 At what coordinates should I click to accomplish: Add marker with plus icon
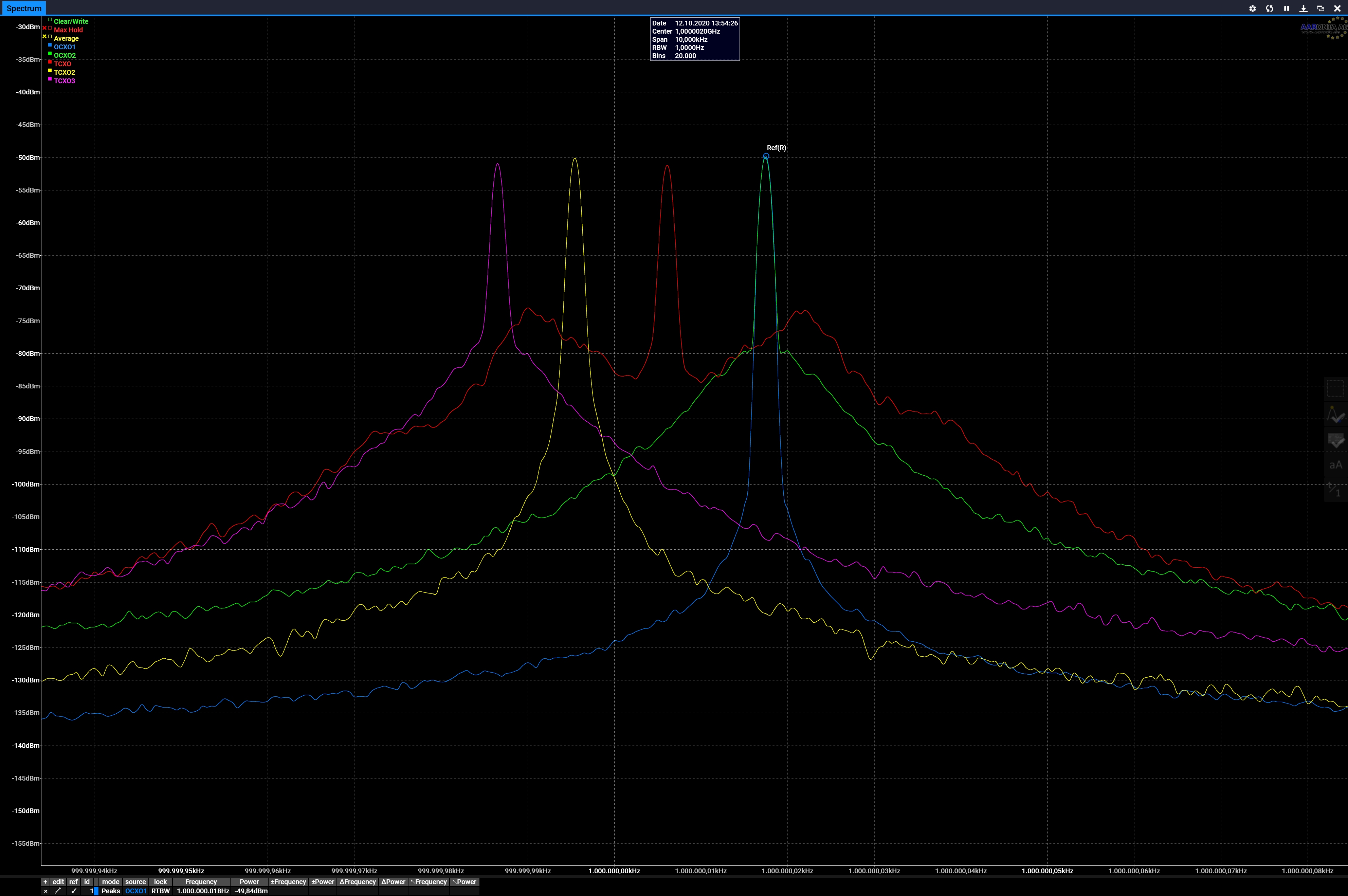coord(46,882)
